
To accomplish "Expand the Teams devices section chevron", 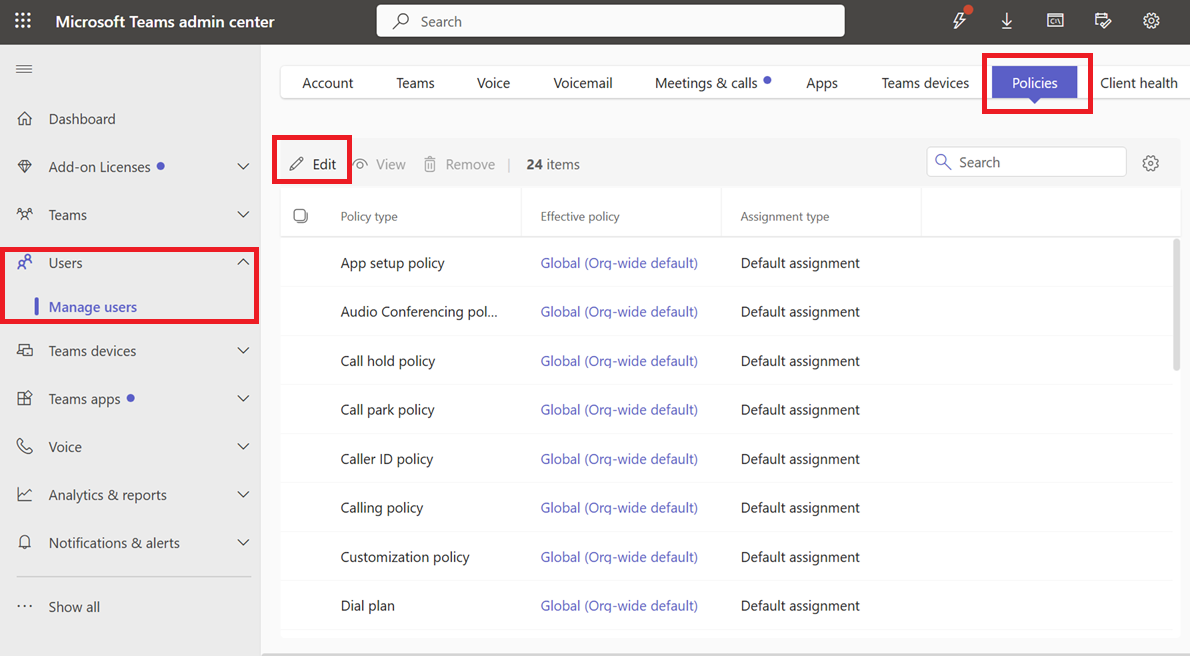I will (243, 350).
